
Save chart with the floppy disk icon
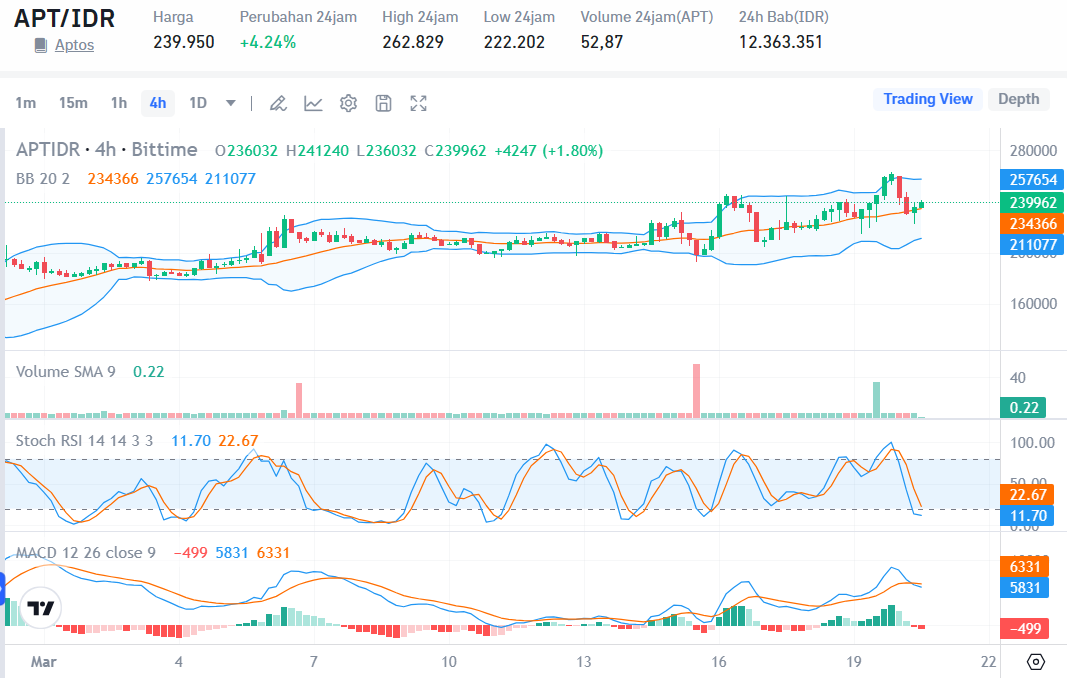(384, 103)
